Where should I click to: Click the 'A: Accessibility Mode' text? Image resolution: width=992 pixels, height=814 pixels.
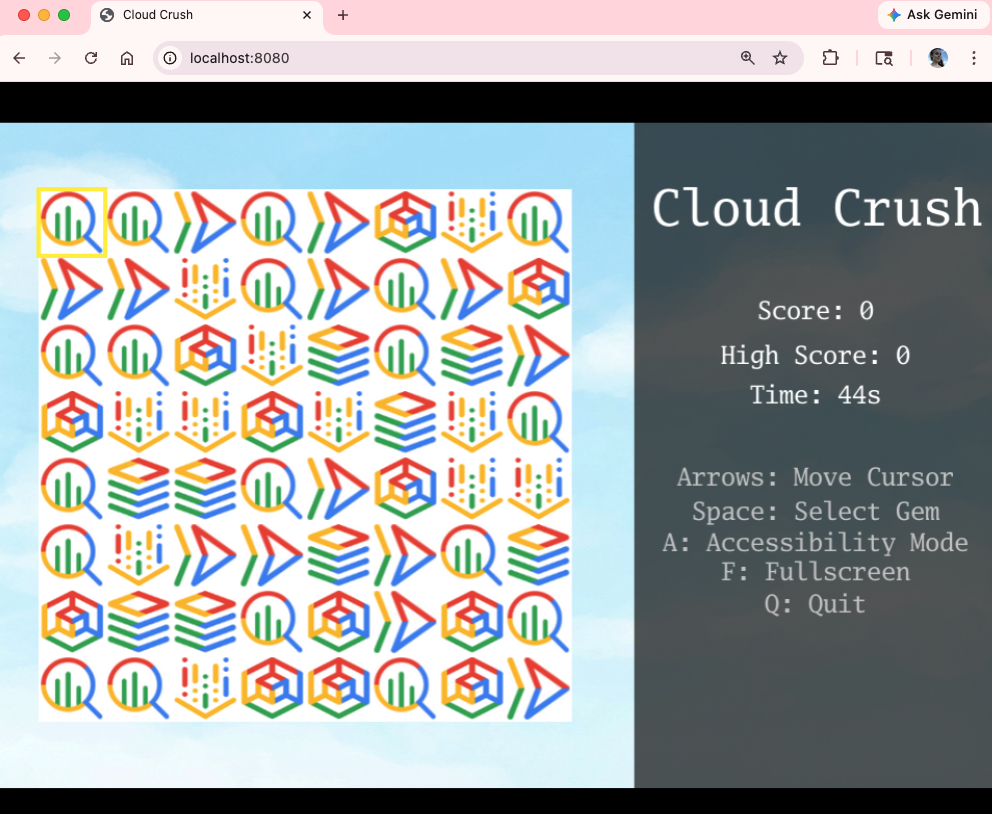pyautogui.click(x=815, y=543)
